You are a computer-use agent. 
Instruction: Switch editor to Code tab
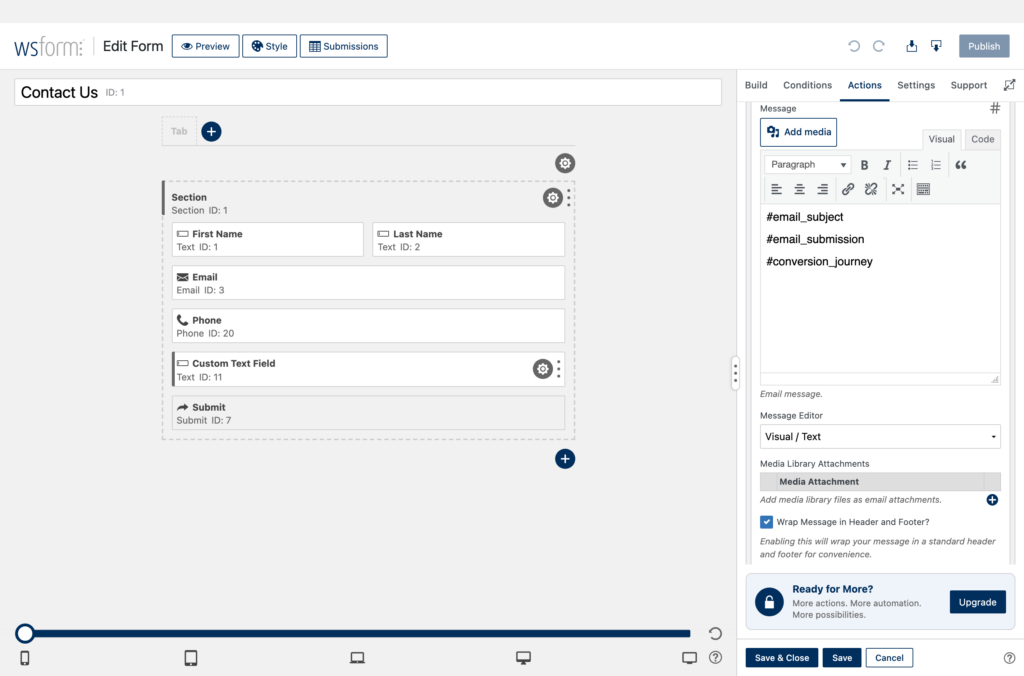982,139
